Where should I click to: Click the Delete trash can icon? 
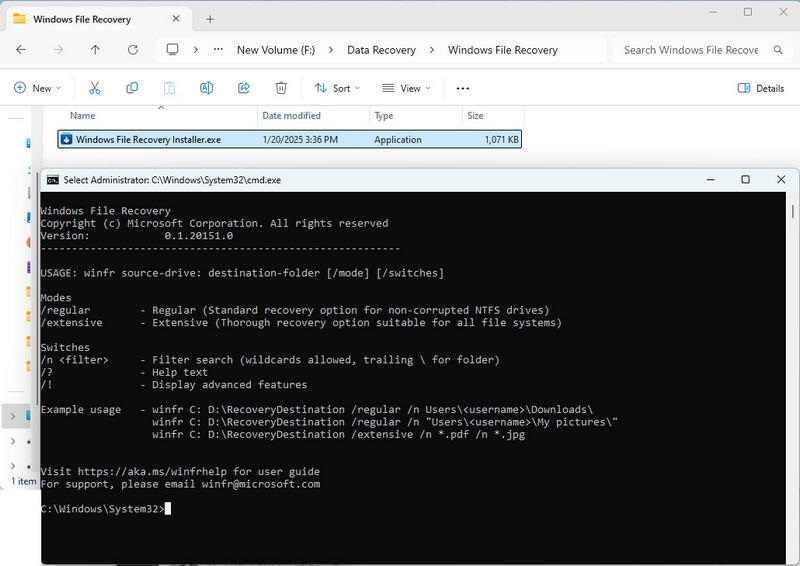(x=281, y=88)
